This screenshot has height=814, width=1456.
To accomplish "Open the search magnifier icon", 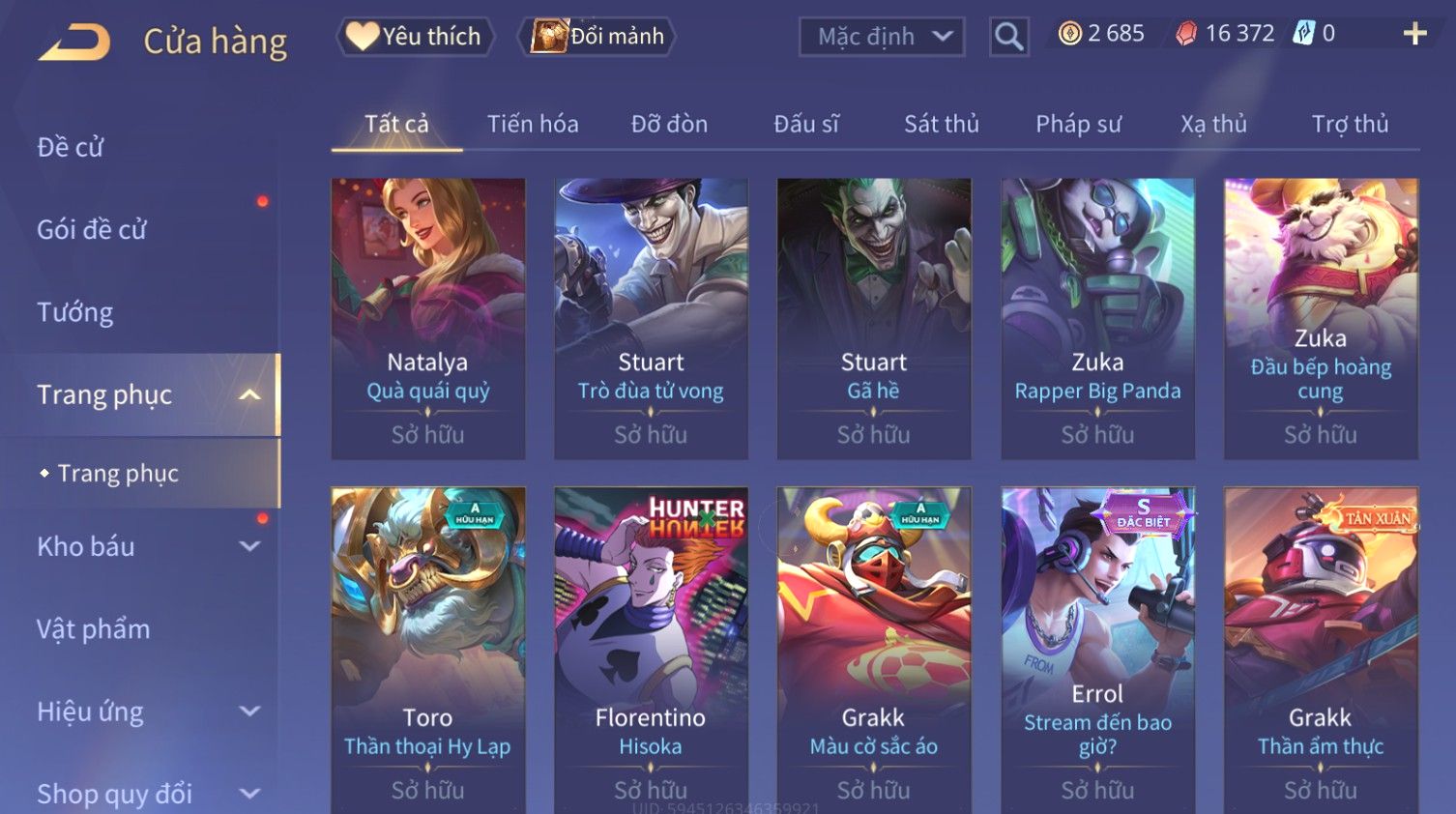I will click(x=1008, y=37).
